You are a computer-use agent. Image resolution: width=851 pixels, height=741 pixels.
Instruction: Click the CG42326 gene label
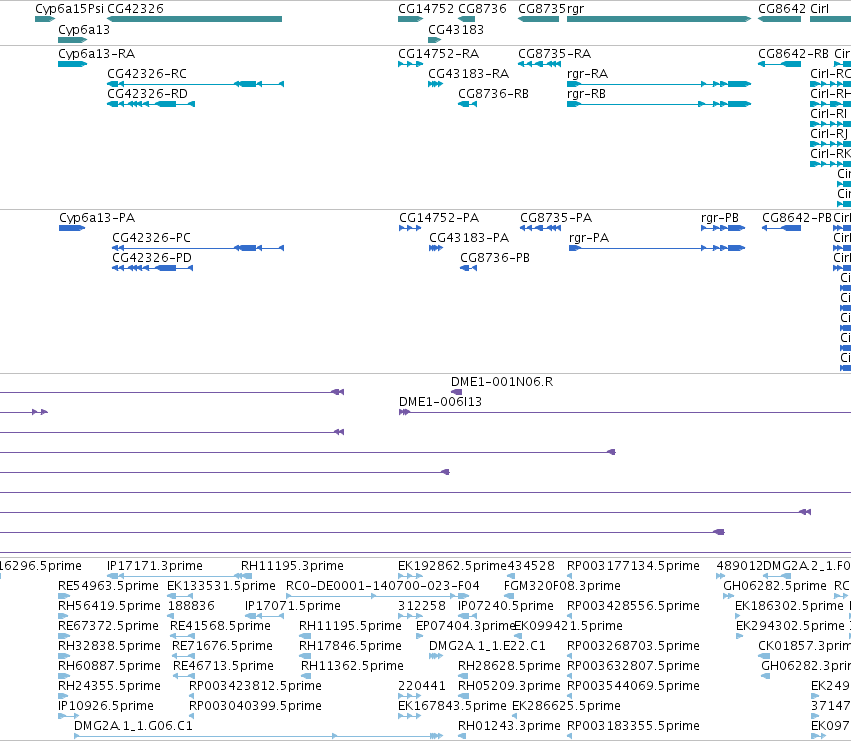(135, 9)
